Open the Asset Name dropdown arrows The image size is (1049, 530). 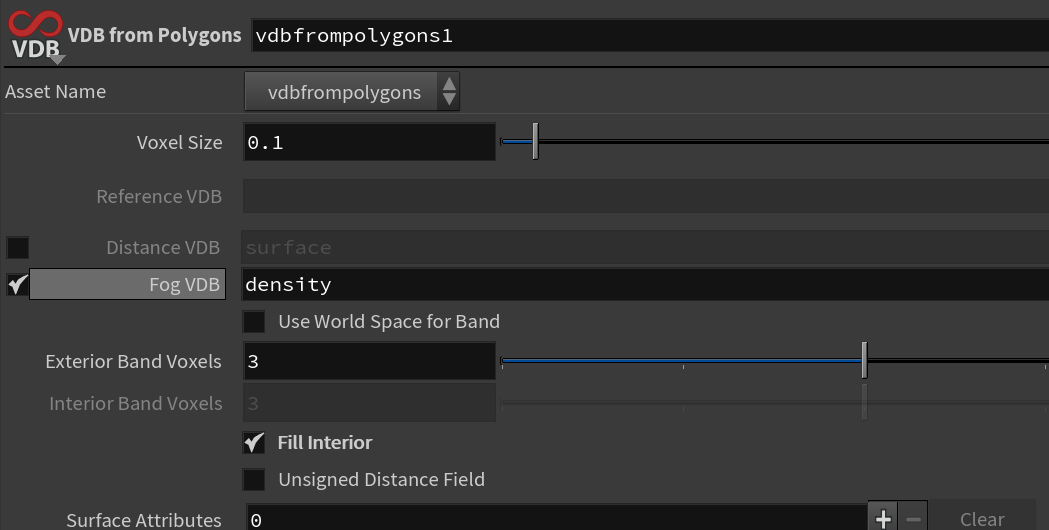click(x=449, y=92)
